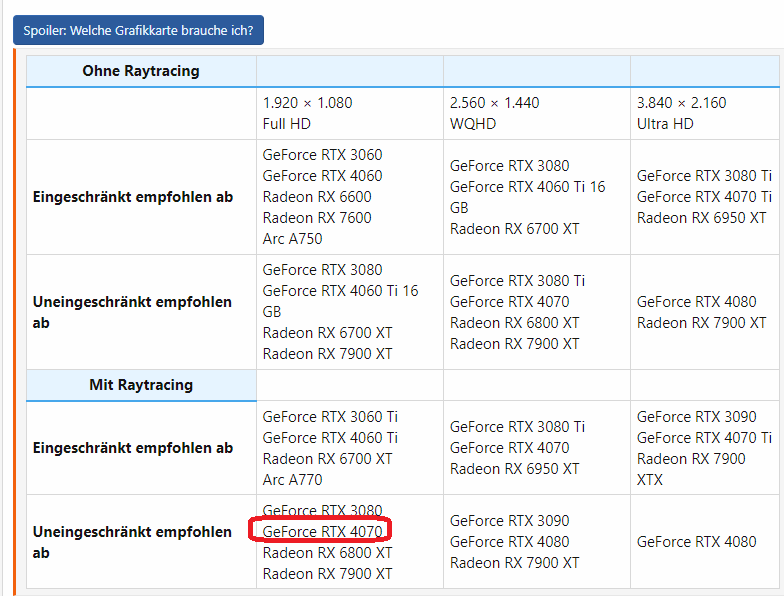Click the "Arc A750" entry
This screenshot has width=784, height=605.
click(x=292, y=239)
